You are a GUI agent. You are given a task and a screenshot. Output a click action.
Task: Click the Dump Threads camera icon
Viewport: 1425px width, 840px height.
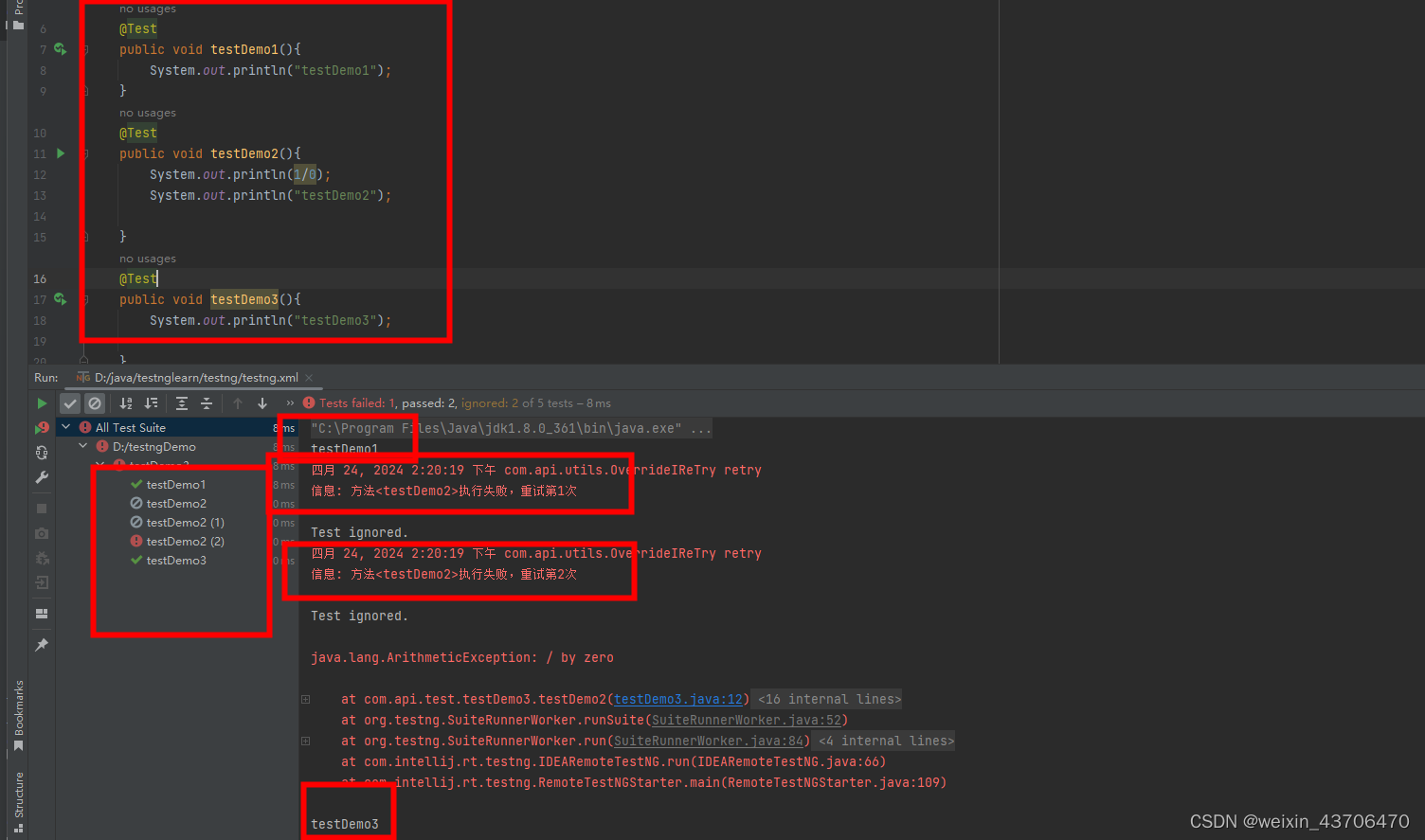point(42,533)
